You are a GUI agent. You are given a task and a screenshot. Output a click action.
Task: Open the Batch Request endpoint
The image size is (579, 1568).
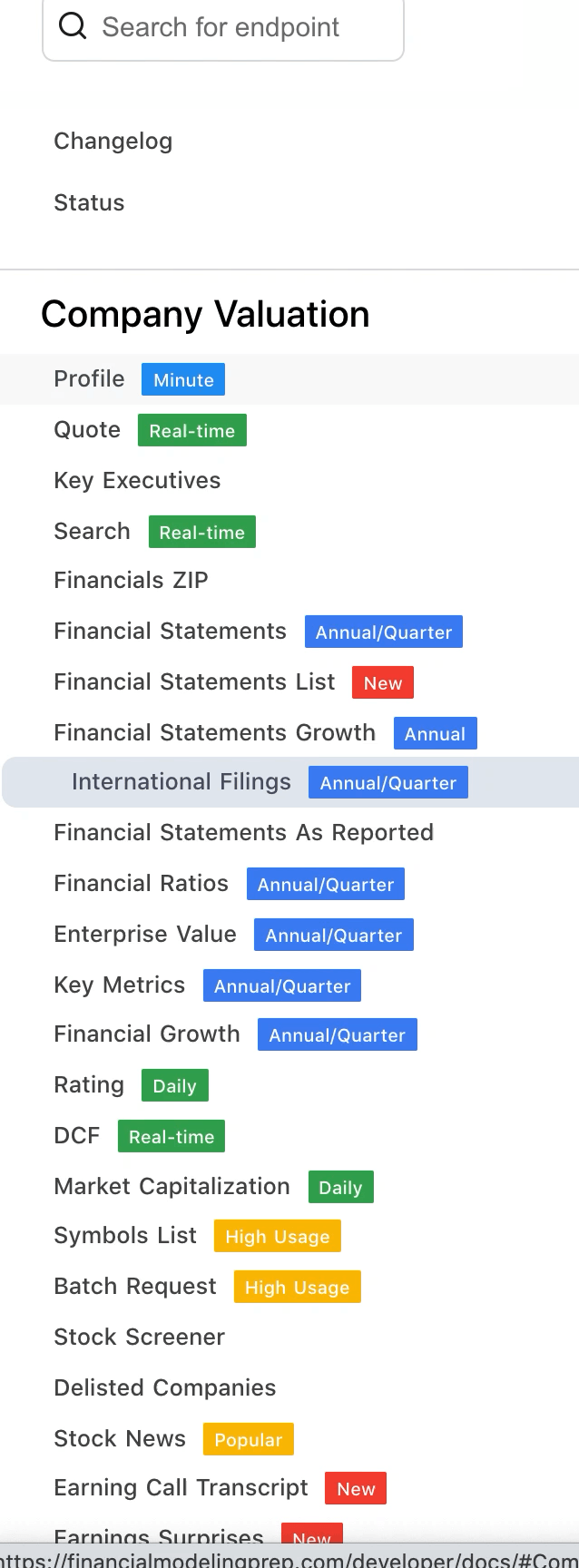(x=134, y=1286)
